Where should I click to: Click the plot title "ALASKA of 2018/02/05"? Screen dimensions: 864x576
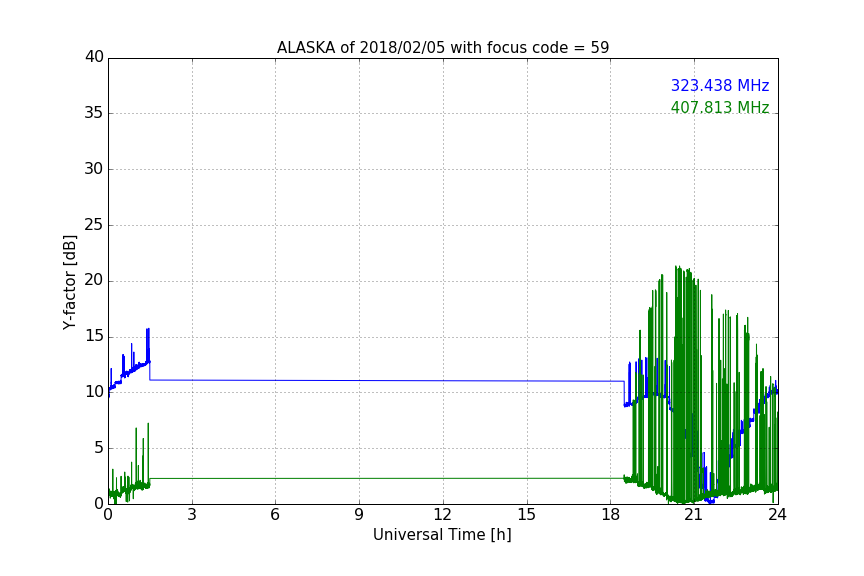point(443,48)
